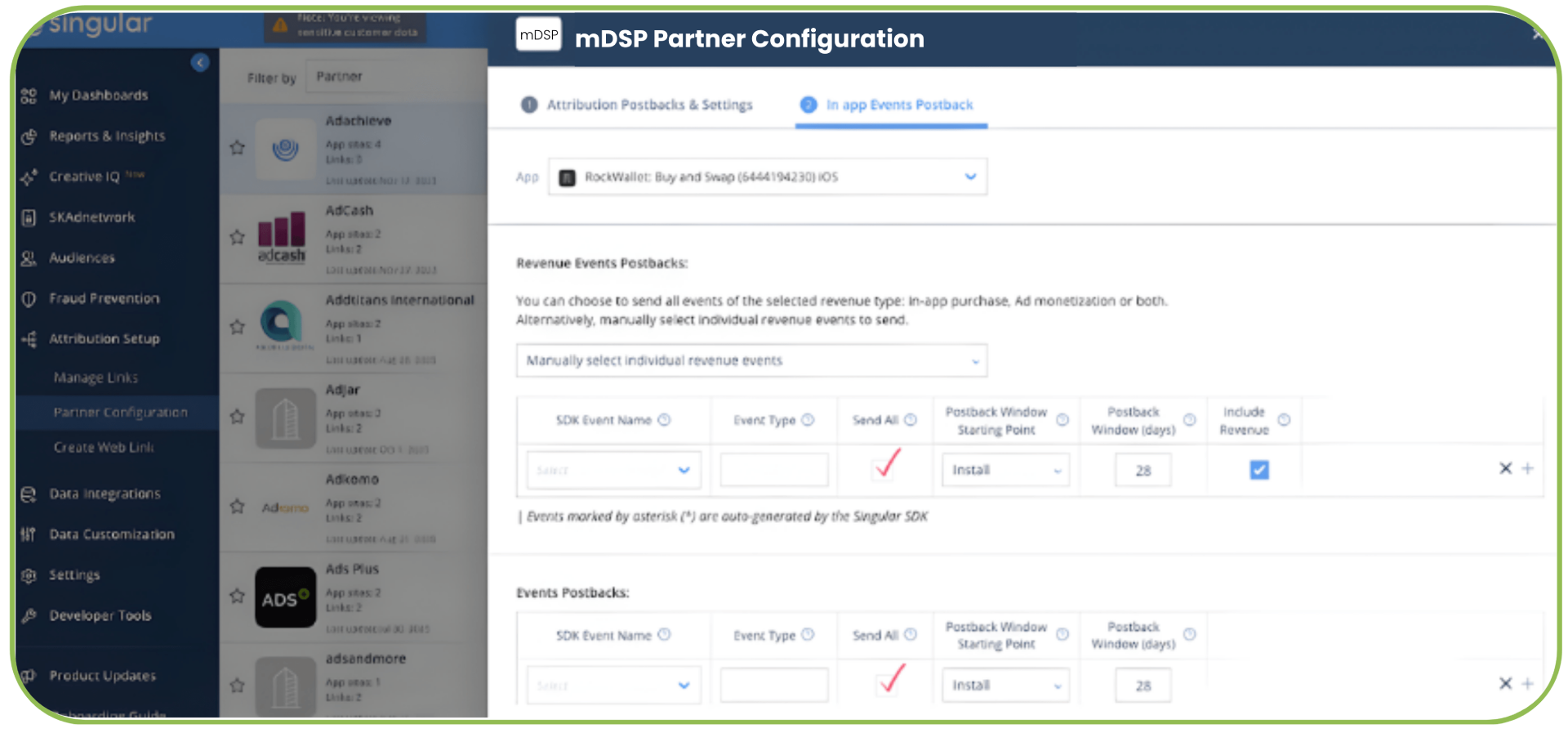Remove the revenue events row

[x=1506, y=468]
